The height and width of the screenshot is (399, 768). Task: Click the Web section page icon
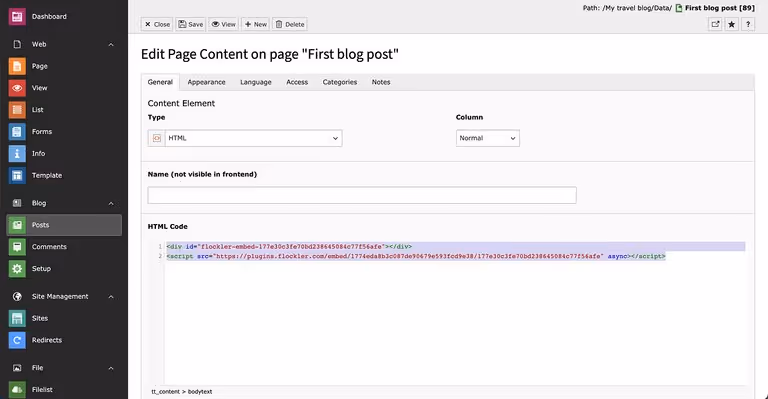(x=17, y=45)
